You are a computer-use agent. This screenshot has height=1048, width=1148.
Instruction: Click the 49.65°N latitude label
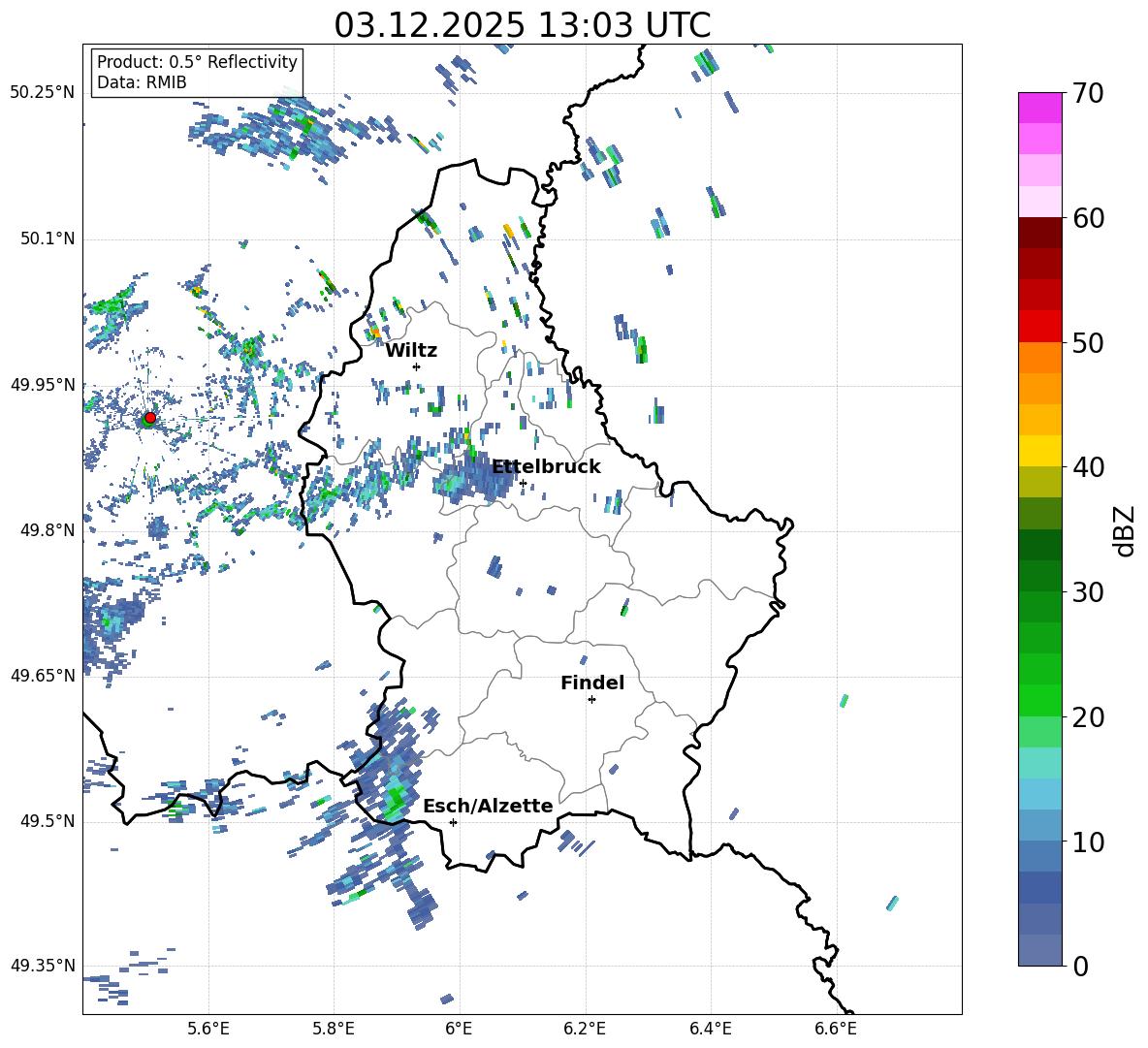[43, 676]
